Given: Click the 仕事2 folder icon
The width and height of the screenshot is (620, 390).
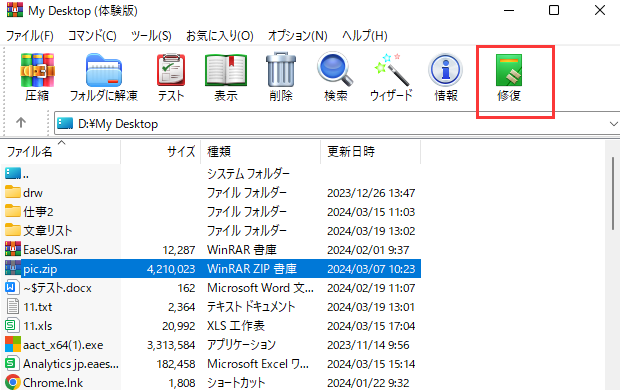Looking at the screenshot, I should point(13,211).
